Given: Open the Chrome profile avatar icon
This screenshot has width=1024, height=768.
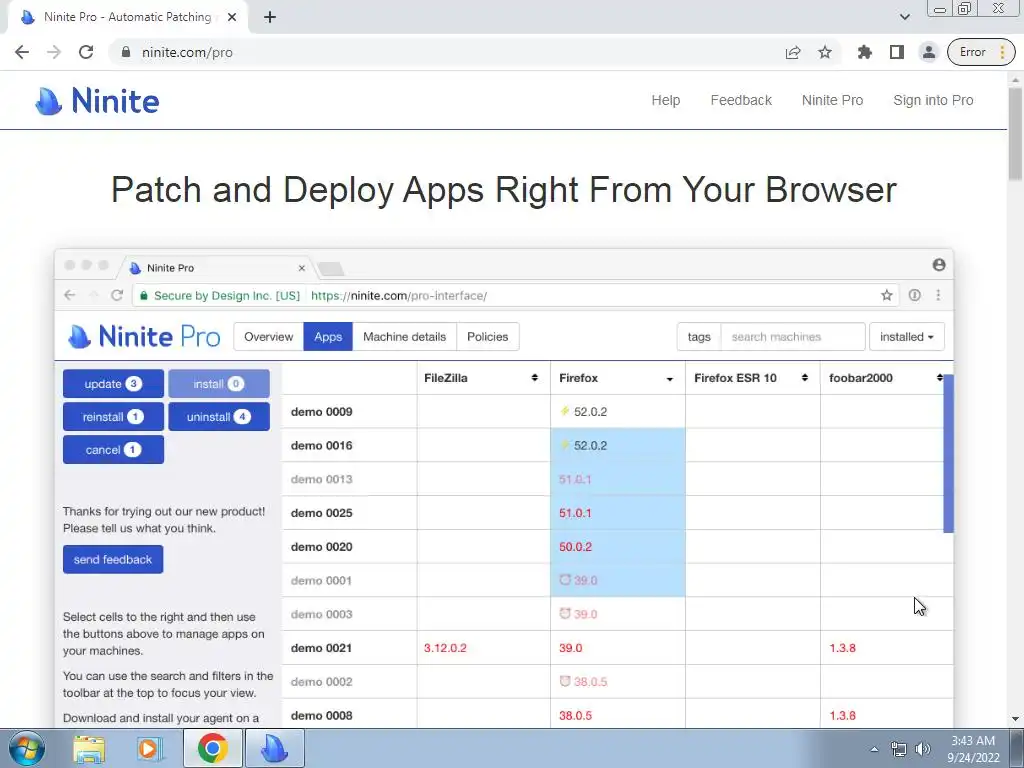Looking at the screenshot, I should click(929, 52).
